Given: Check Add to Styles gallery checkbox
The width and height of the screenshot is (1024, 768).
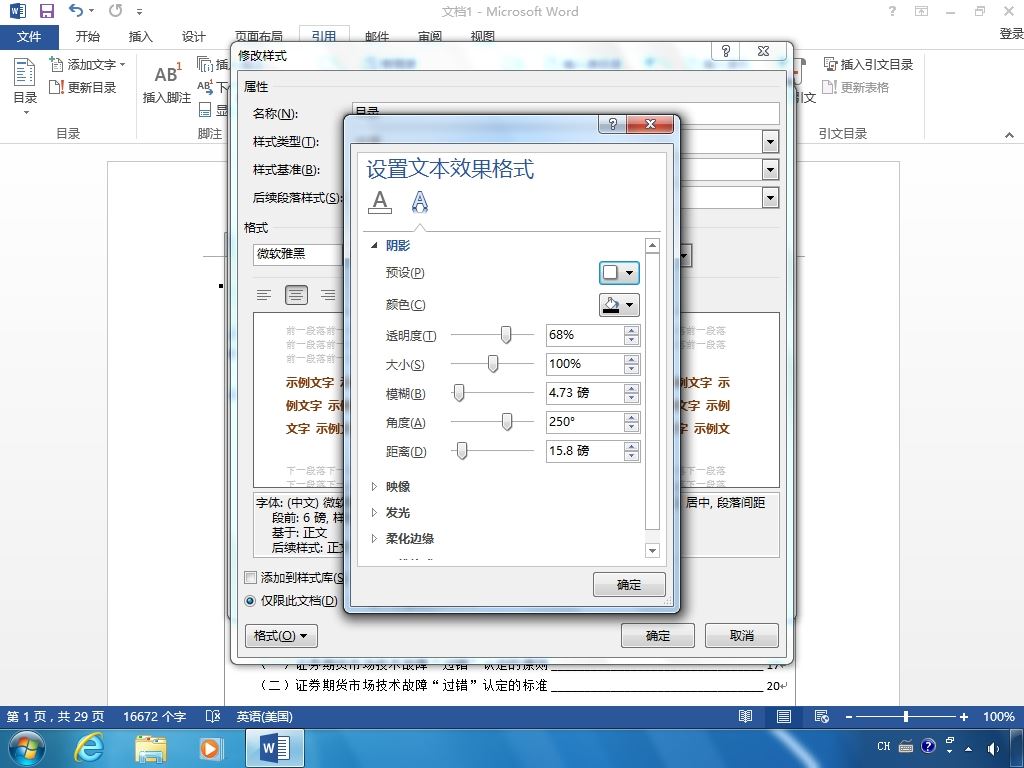Looking at the screenshot, I should click(250, 577).
